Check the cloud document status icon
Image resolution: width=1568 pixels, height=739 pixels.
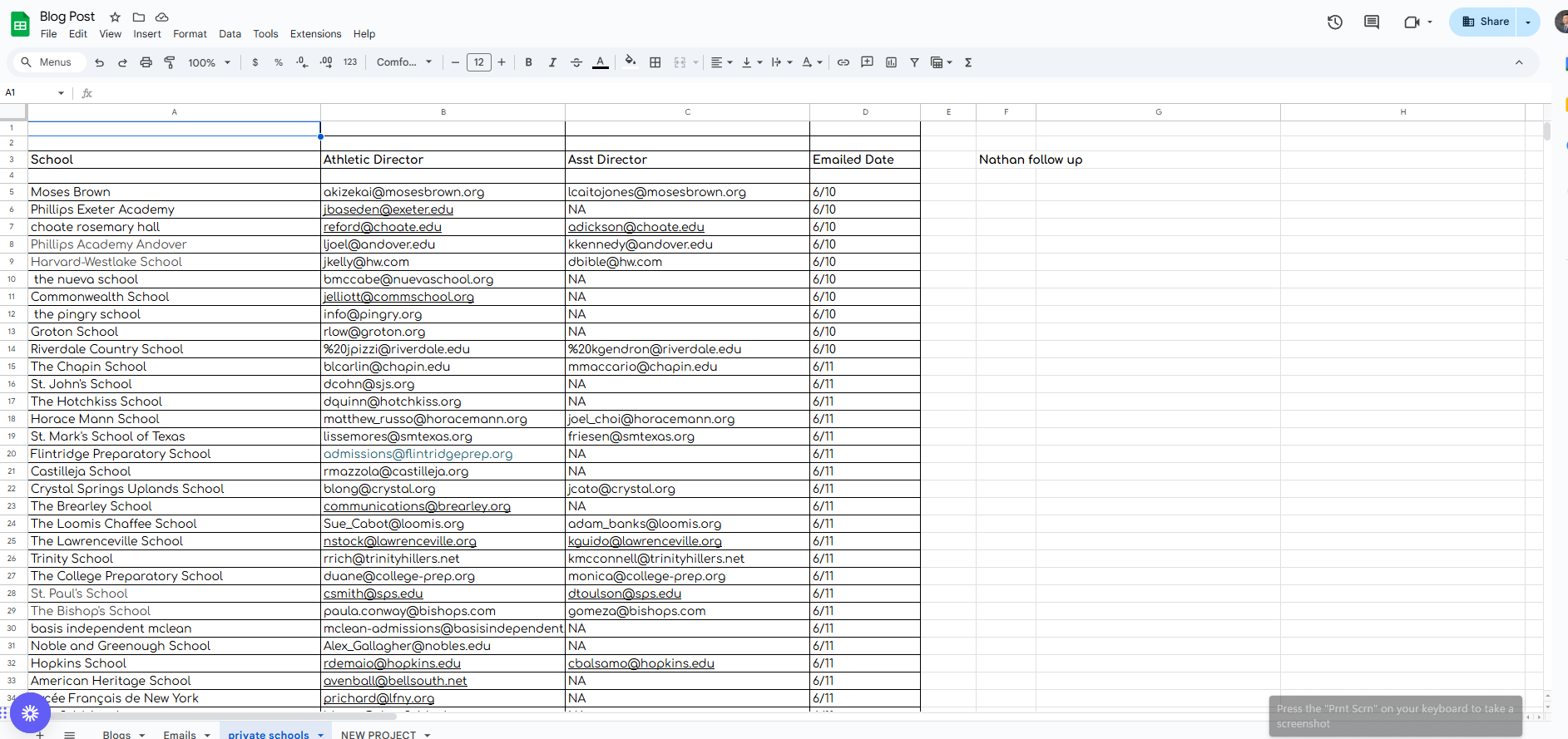[162, 17]
